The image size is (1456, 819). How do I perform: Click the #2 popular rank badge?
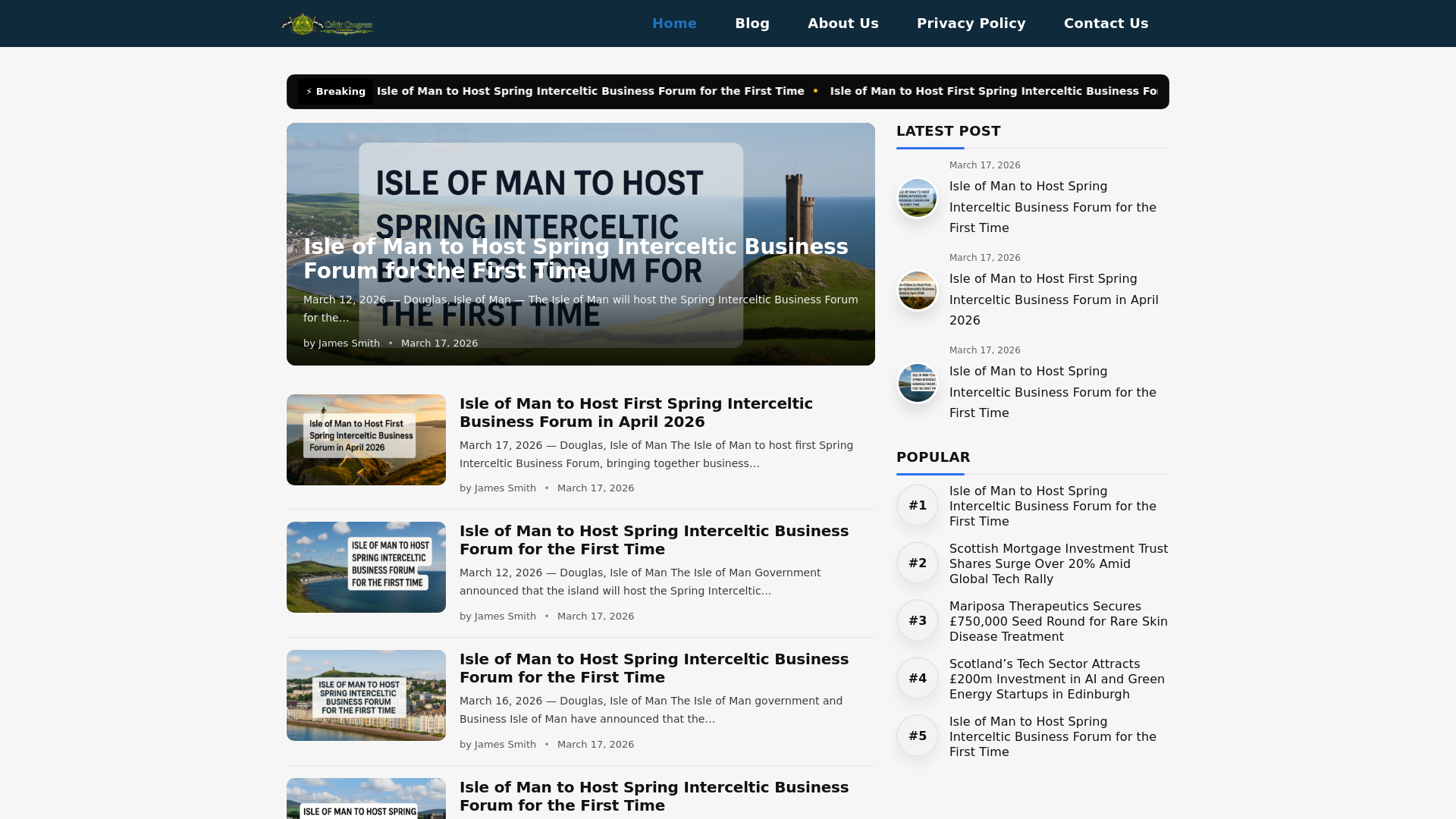pyautogui.click(x=918, y=563)
